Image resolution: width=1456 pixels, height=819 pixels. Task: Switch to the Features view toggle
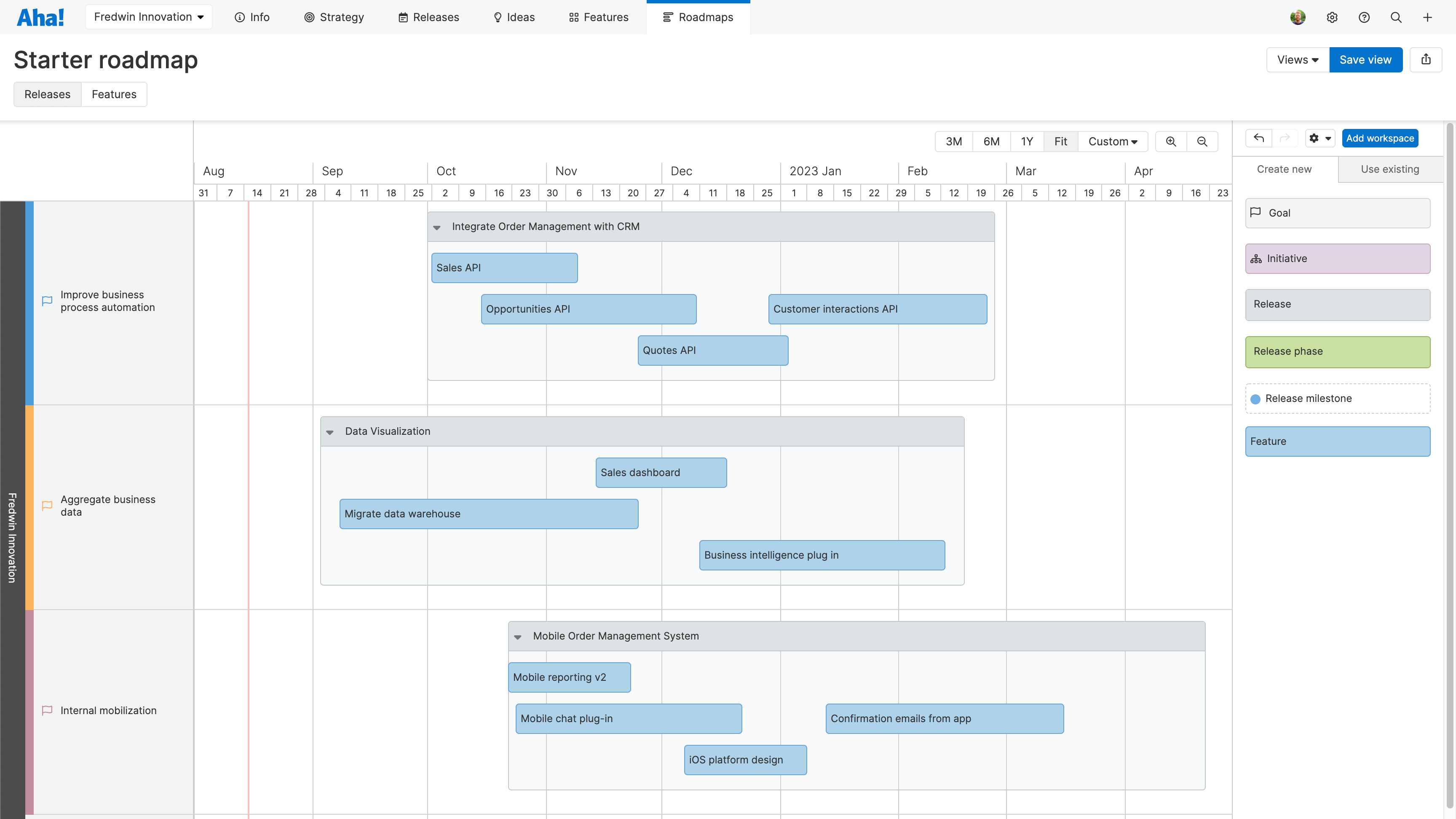pyautogui.click(x=114, y=94)
